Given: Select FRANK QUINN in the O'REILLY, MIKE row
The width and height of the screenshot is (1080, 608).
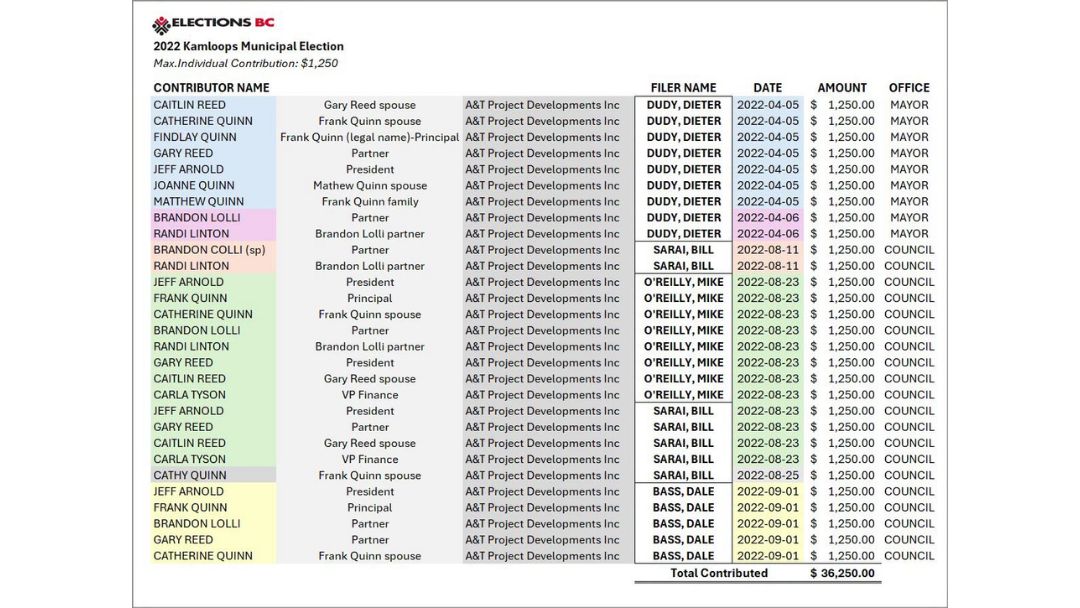Looking at the screenshot, I should 190,298.
